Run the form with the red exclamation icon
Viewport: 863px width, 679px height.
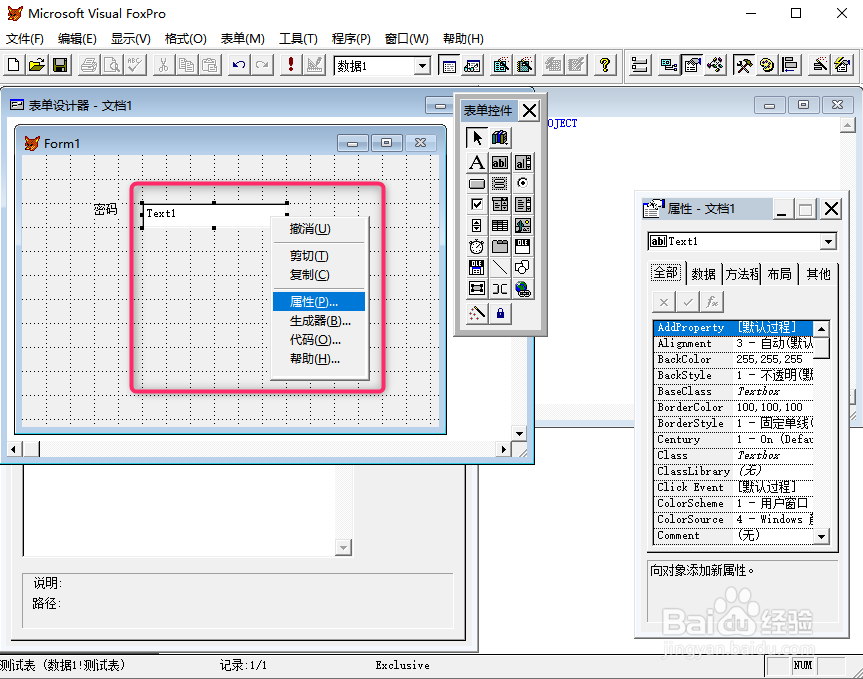(291, 65)
